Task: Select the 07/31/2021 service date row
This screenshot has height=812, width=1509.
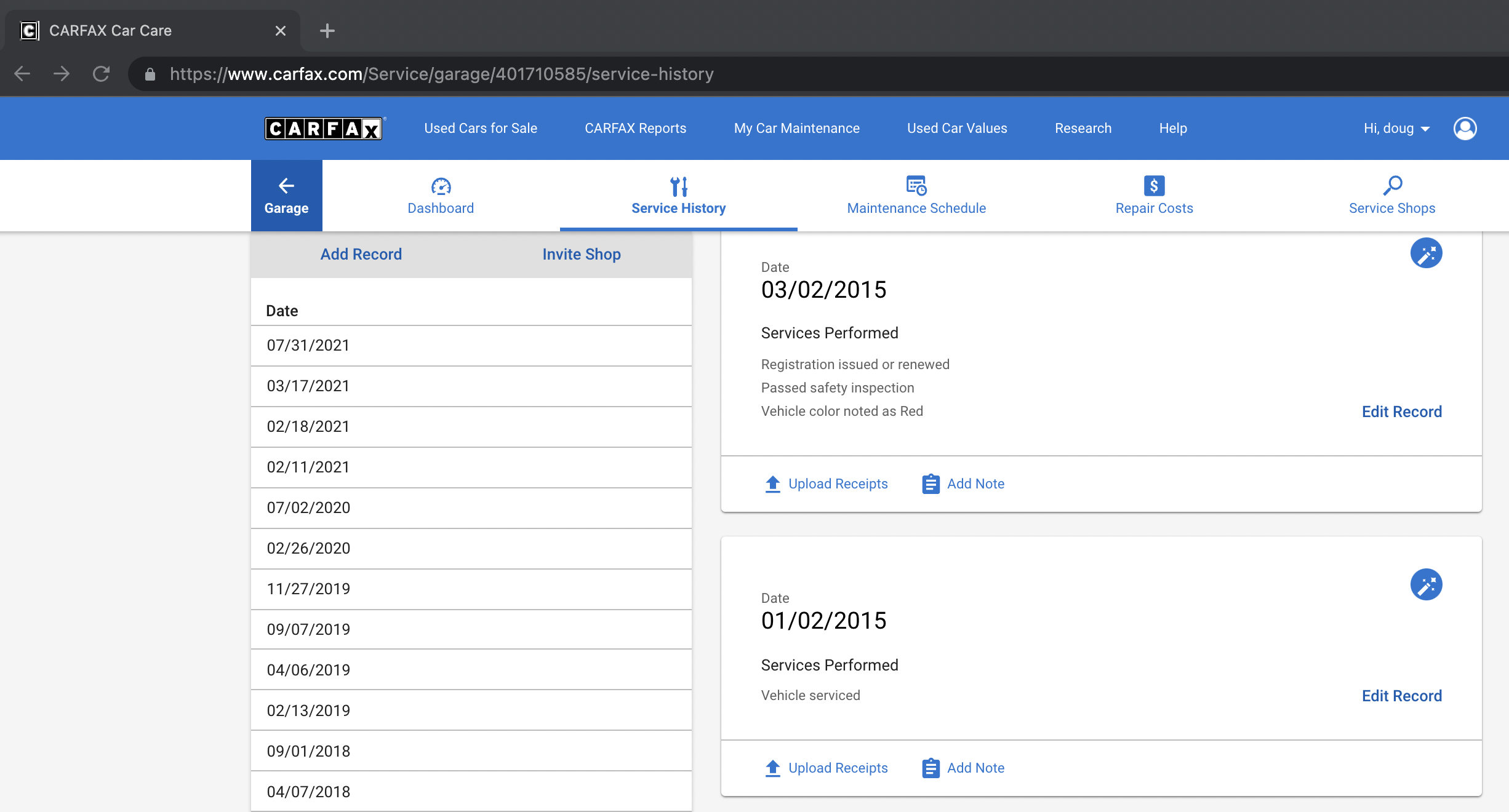Action: (471, 346)
